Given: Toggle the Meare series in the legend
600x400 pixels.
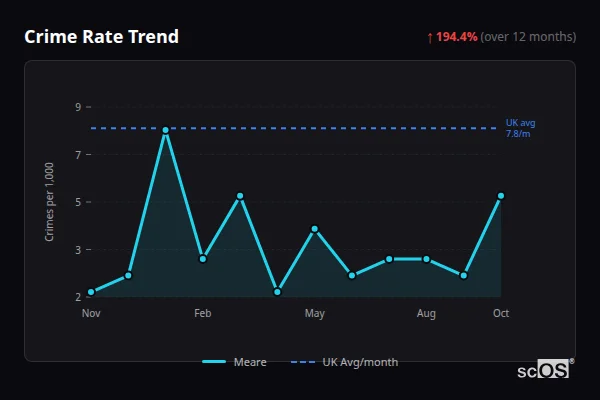Looking at the screenshot, I should tap(234, 362).
